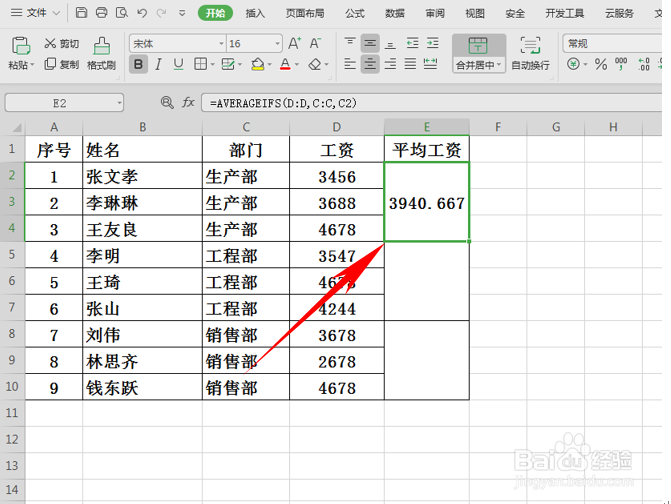
Task: Apply percent style format
Action: [601, 65]
